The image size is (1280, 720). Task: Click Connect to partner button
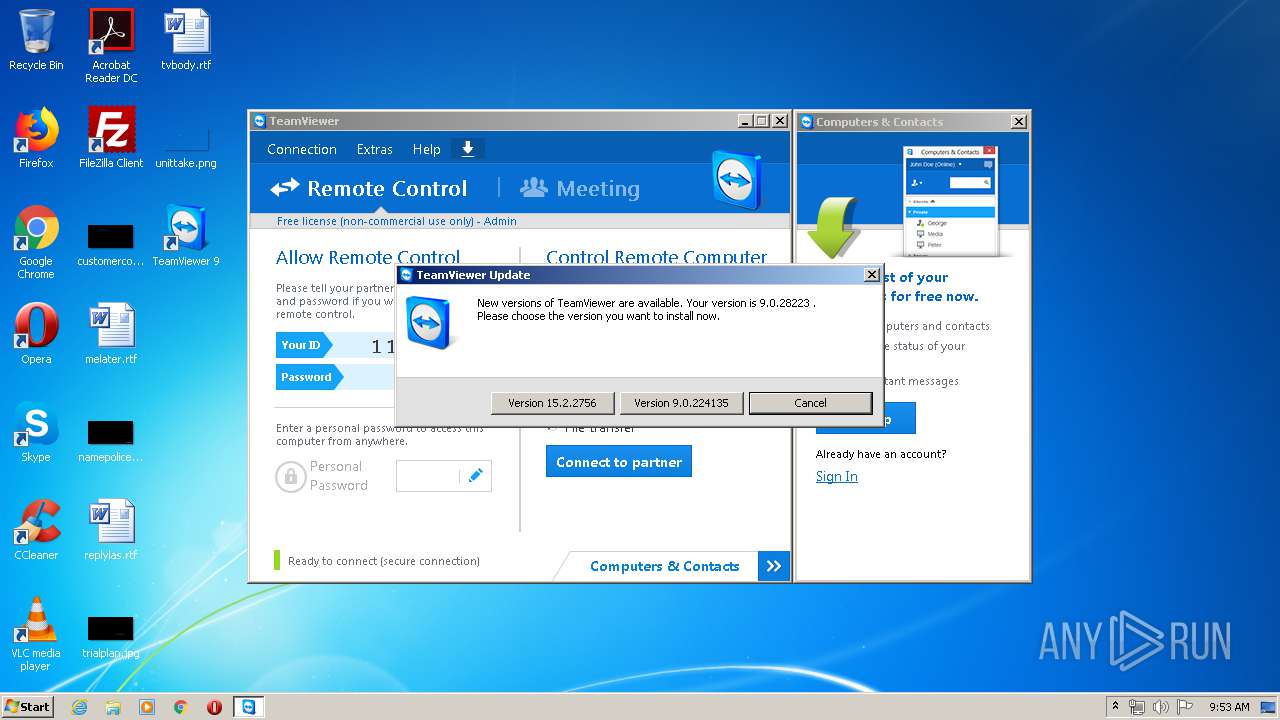point(619,462)
